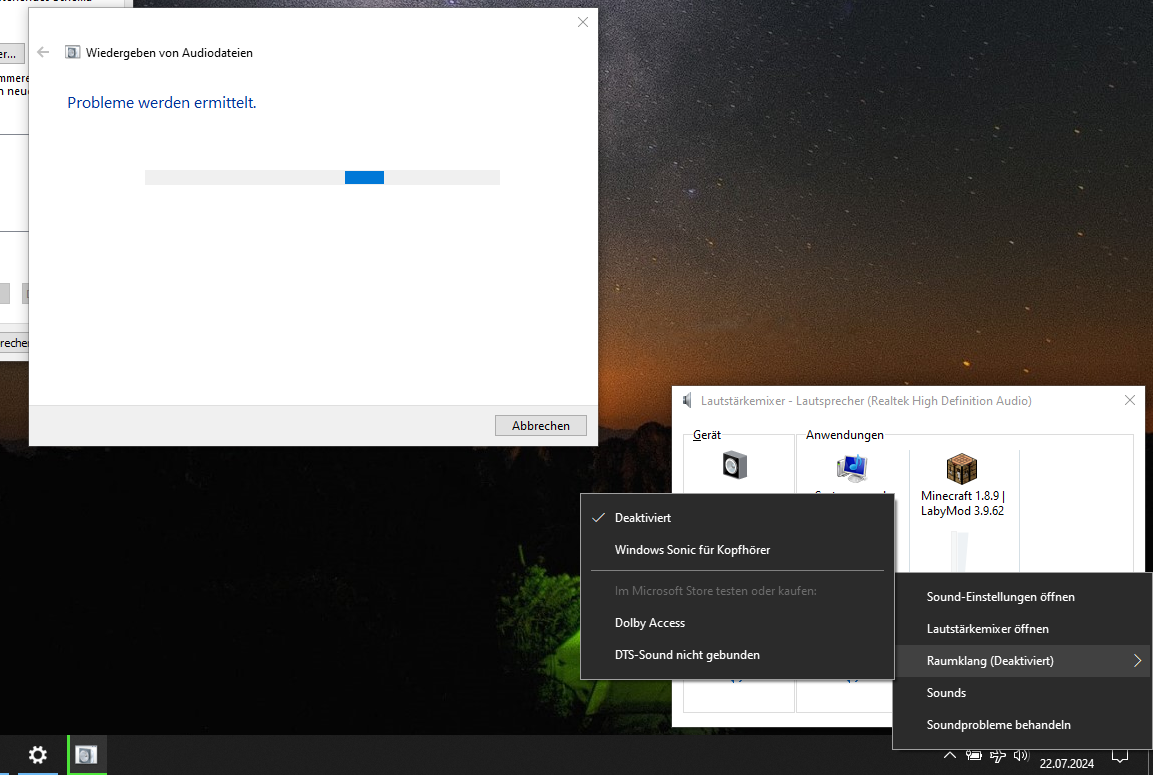Click Soundprobleme behandeln
The image size is (1153, 775).
[x=1022, y=724]
